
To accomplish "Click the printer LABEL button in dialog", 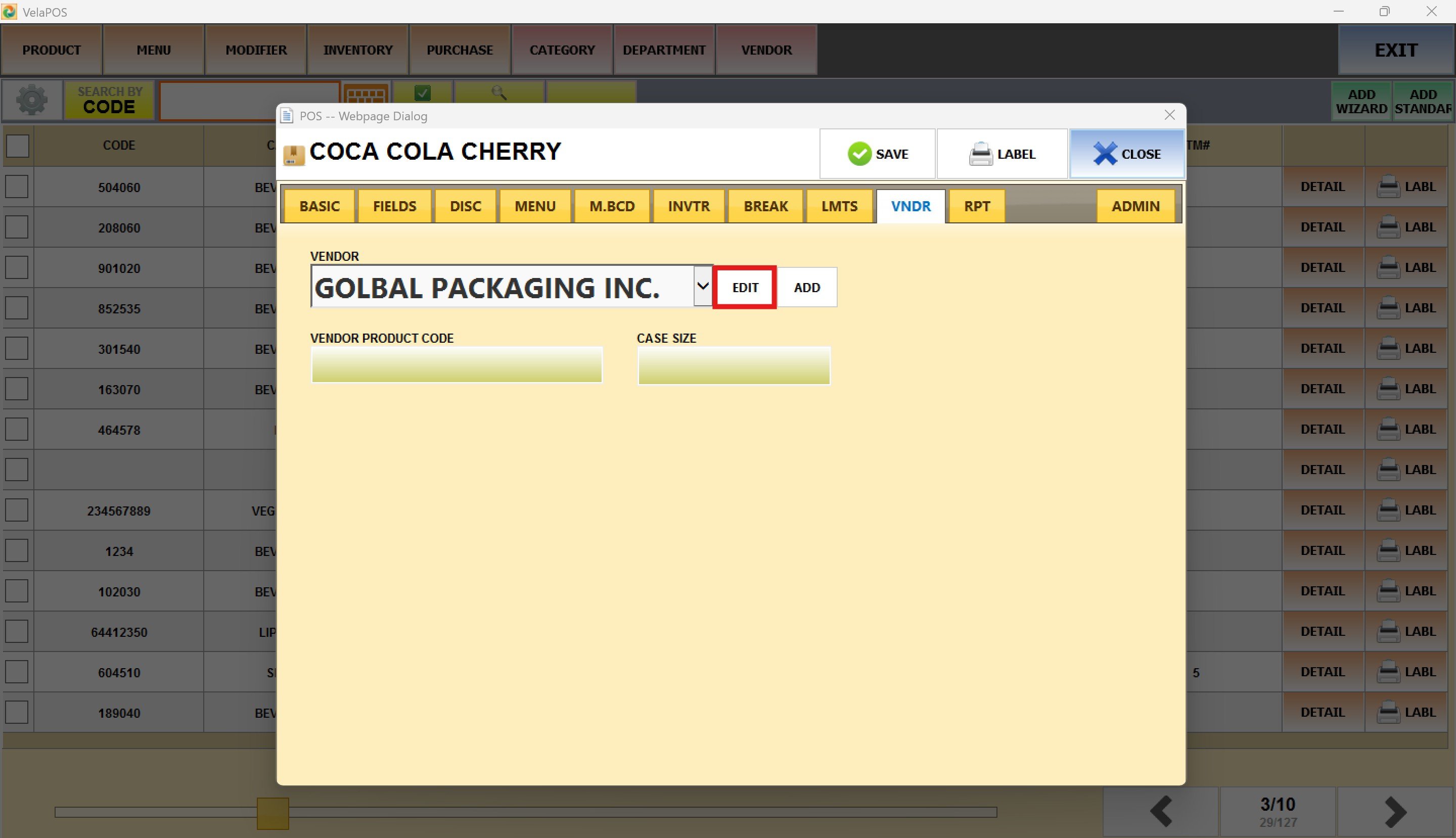I will point(1002,154).
